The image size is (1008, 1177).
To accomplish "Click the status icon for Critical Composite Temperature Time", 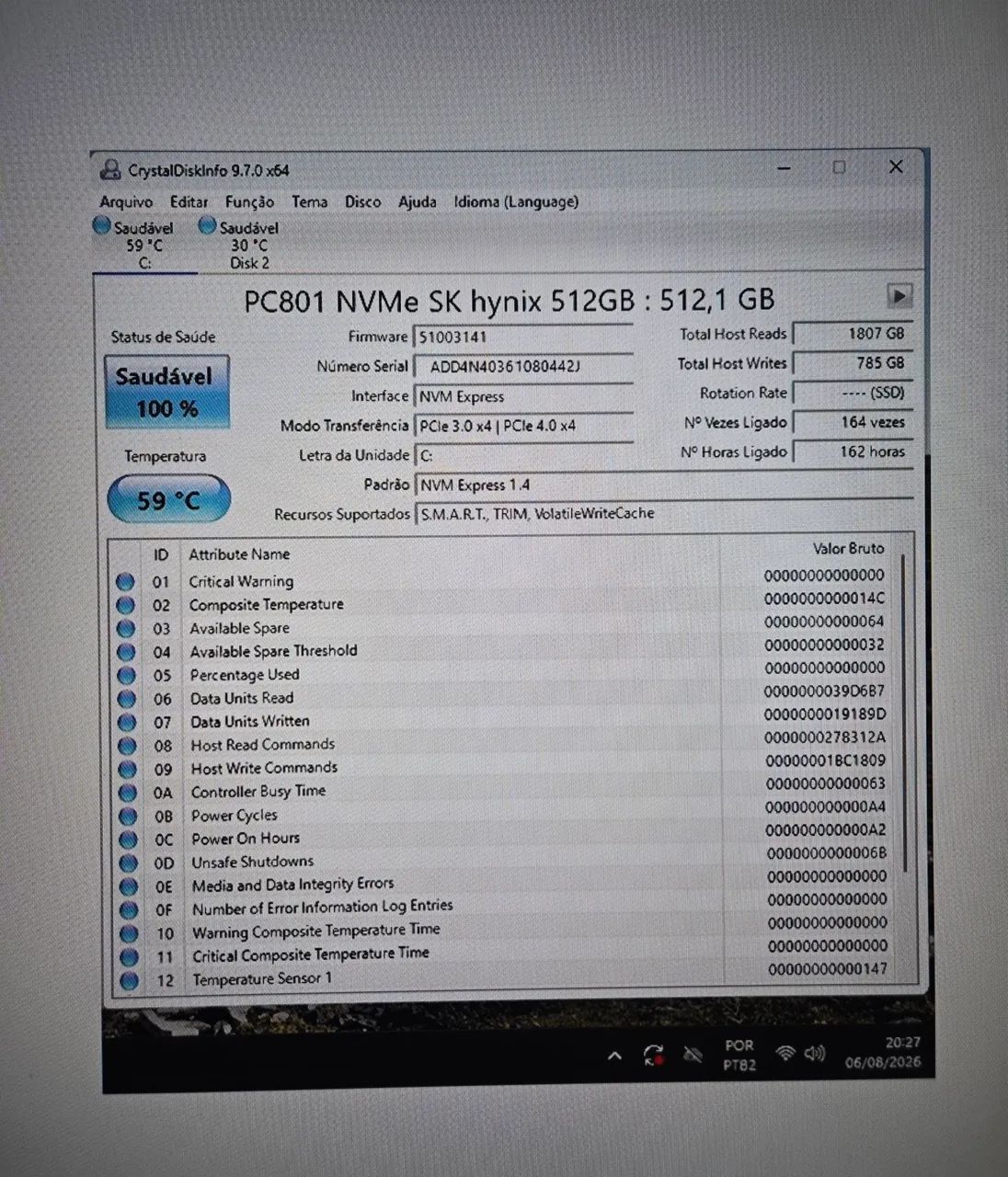I will [129, 957].
